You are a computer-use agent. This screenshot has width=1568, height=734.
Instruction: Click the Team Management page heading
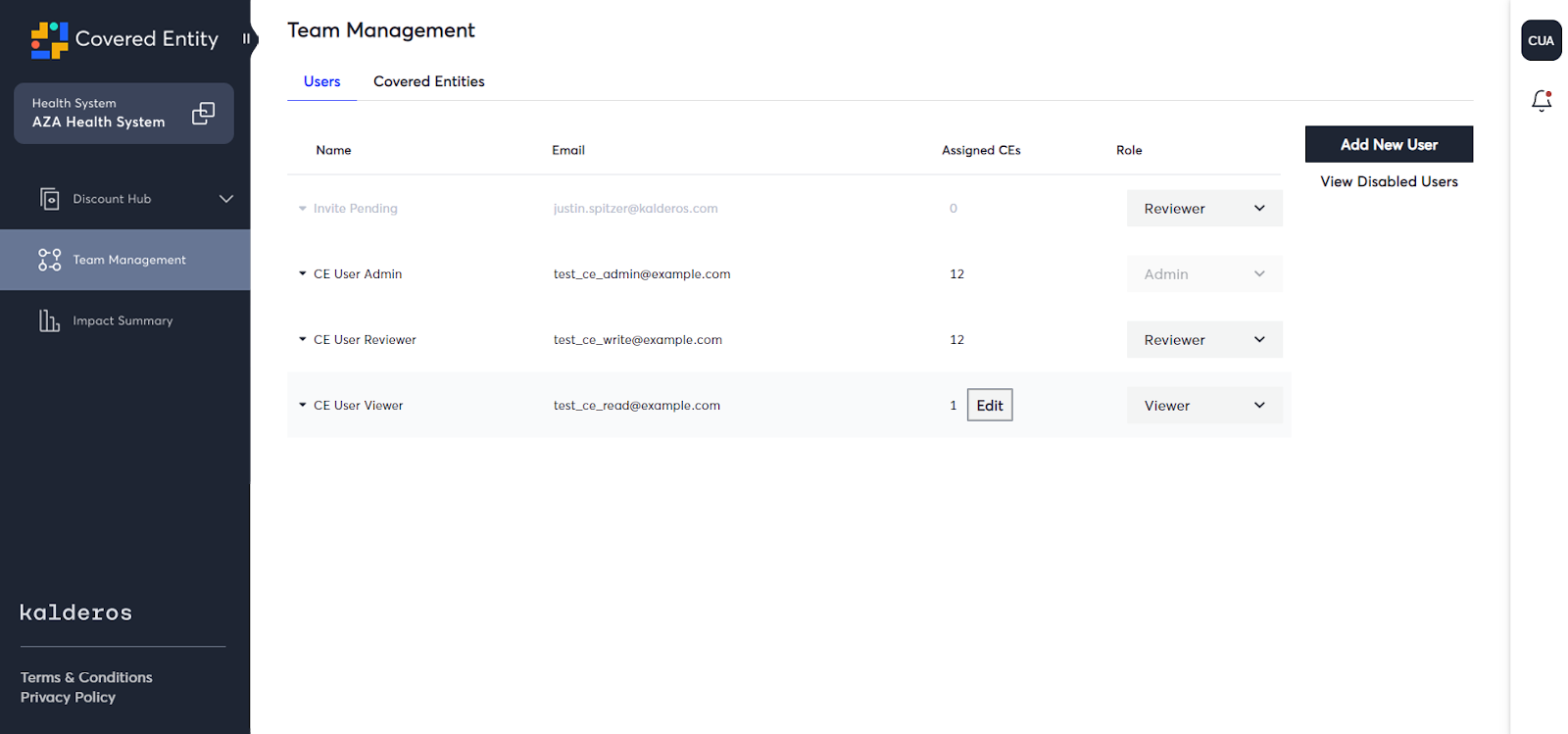[x=381, y=30]
